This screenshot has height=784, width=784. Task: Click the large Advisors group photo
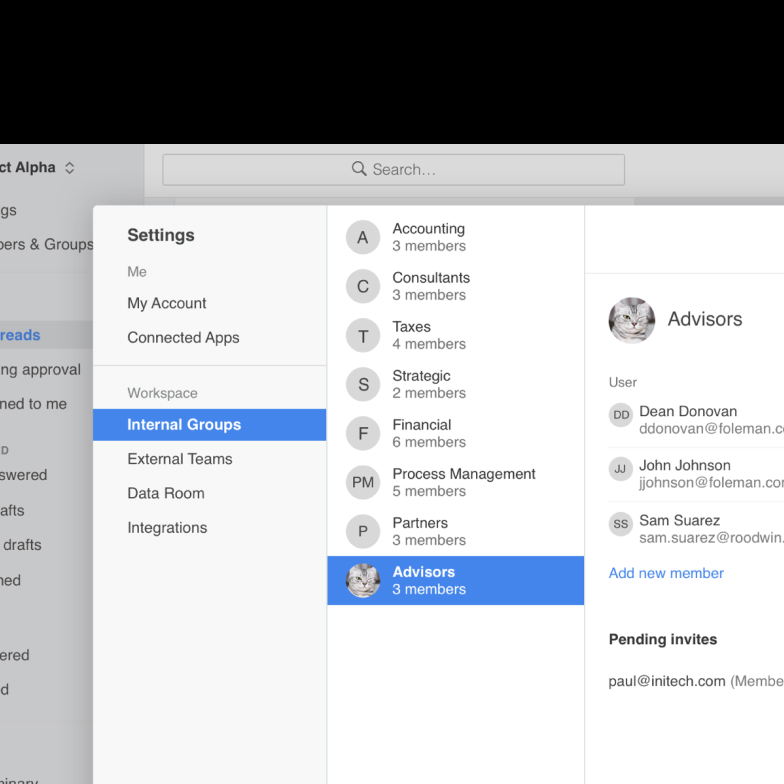tap(632, 320)
